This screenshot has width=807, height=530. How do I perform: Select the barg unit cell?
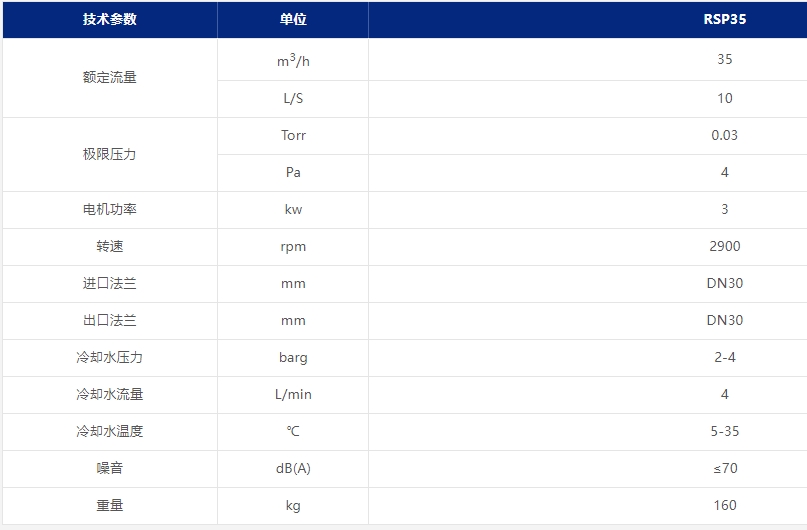point(293,358)
